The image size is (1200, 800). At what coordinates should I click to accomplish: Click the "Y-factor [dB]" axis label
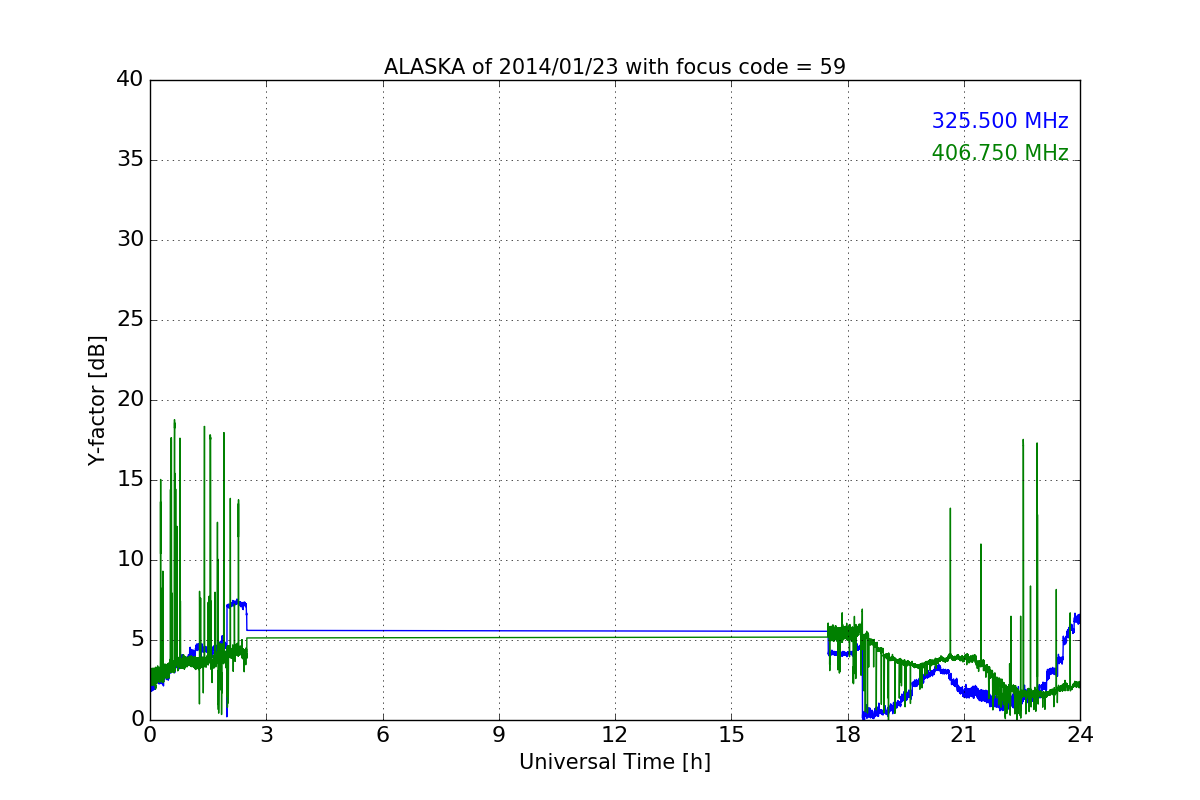click(97, 400)
